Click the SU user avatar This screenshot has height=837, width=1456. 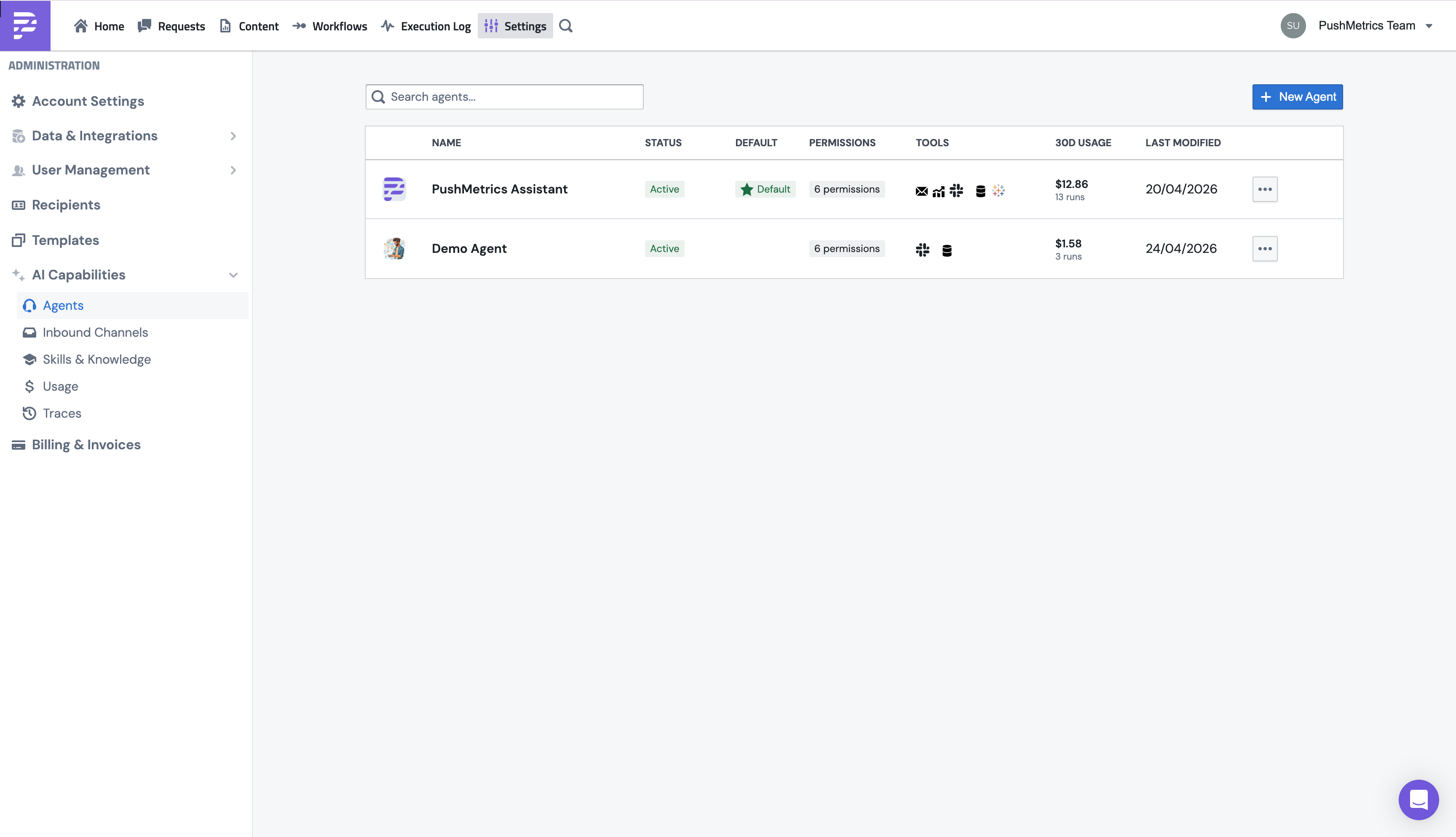point(1293,25)
